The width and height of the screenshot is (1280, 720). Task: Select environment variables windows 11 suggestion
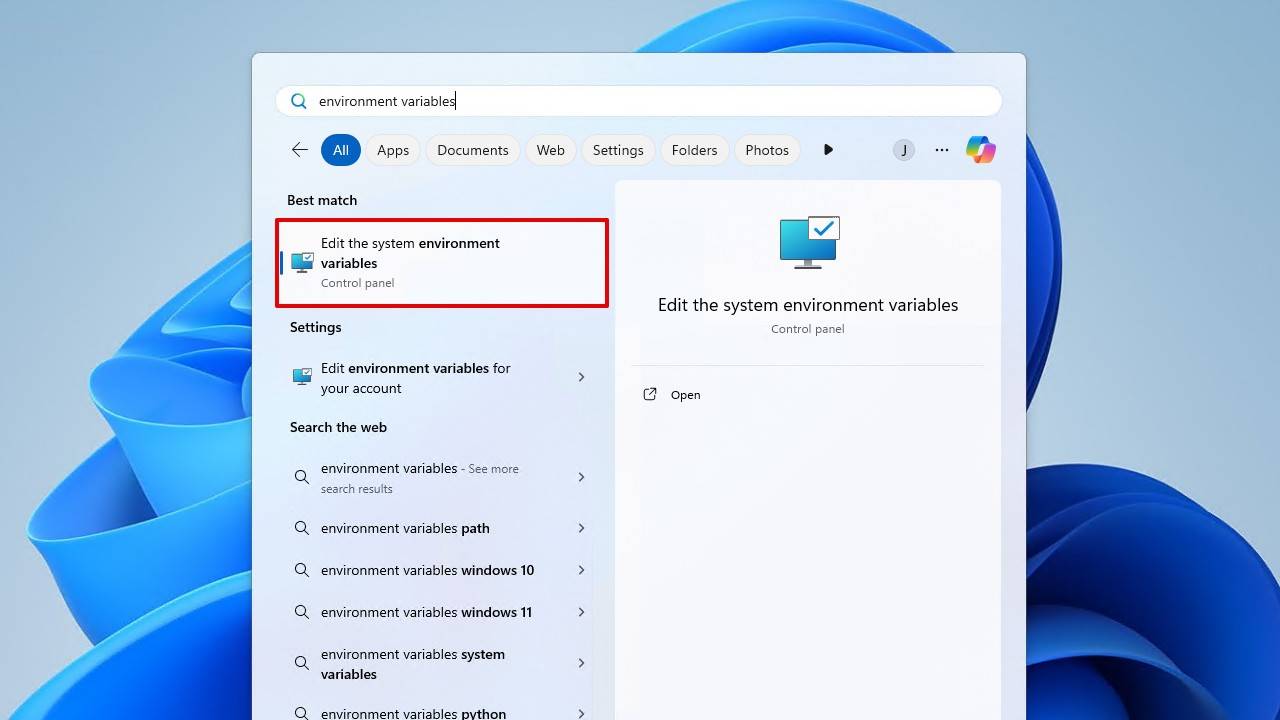pyautogui.click(x=440, y=612)
